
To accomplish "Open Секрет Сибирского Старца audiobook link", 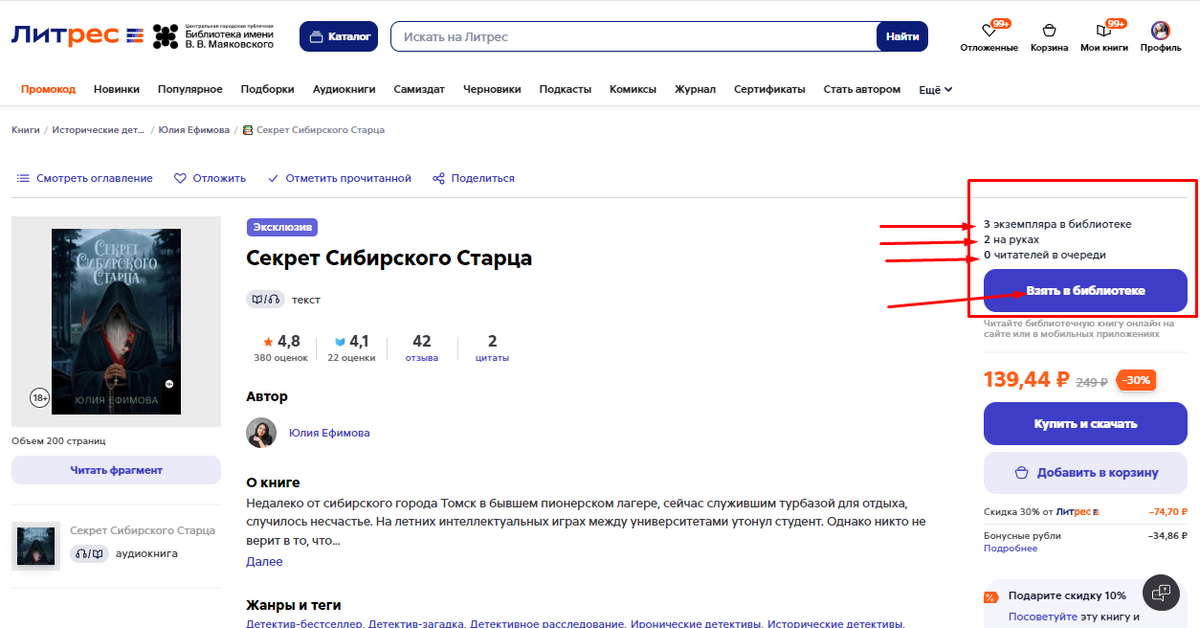I will click(x=142, y=530).
